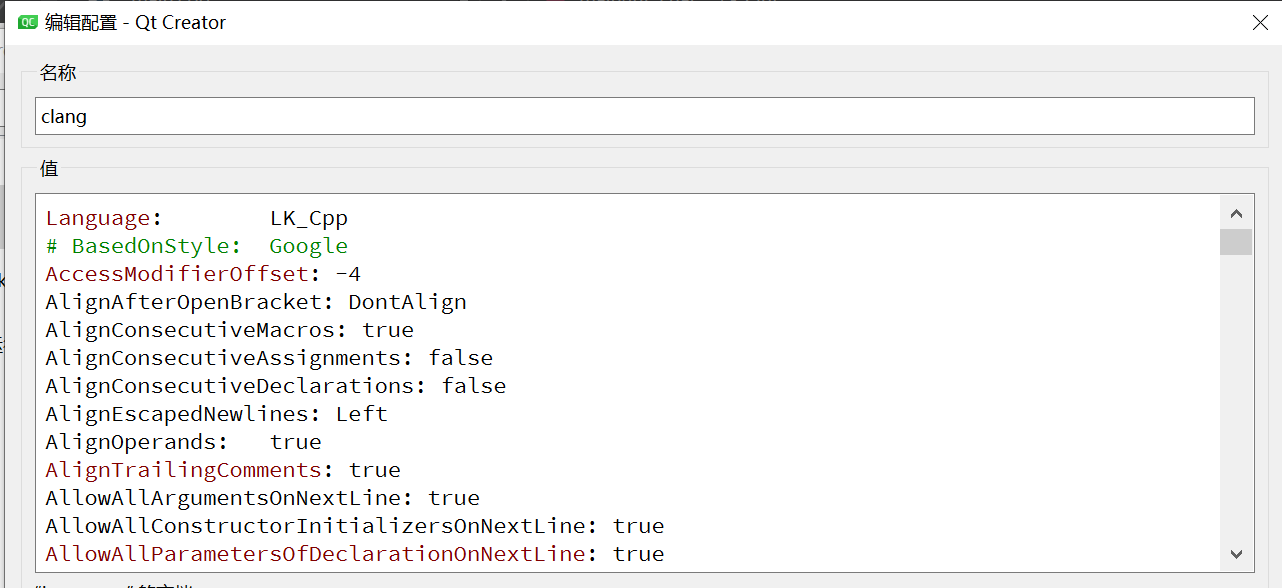
Task: Click AllowAllArgumentsOnNextLine: true entry
Action: coord(260,498)
